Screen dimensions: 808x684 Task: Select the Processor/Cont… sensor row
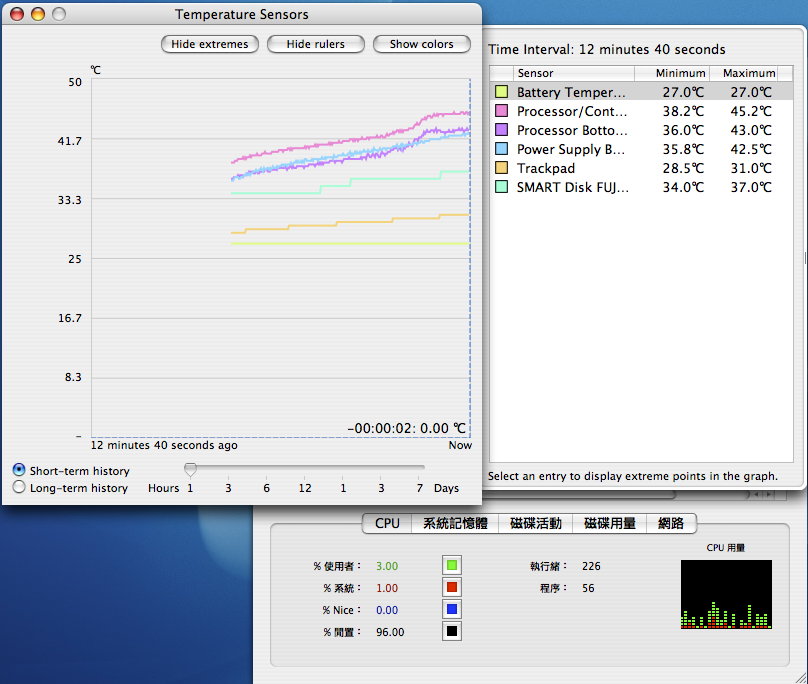tap(641, 111)
